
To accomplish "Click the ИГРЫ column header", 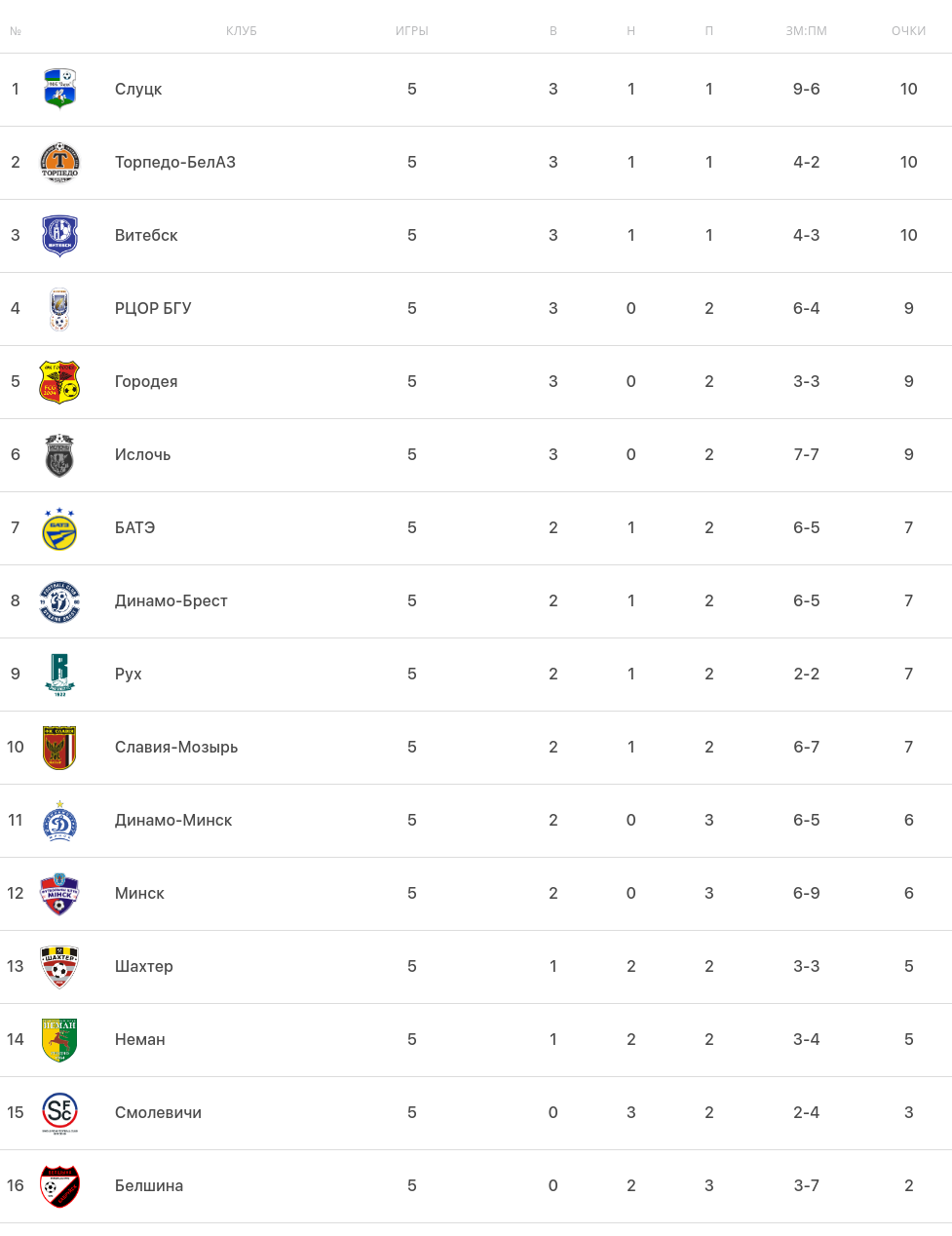I will (x=412, y=31).
